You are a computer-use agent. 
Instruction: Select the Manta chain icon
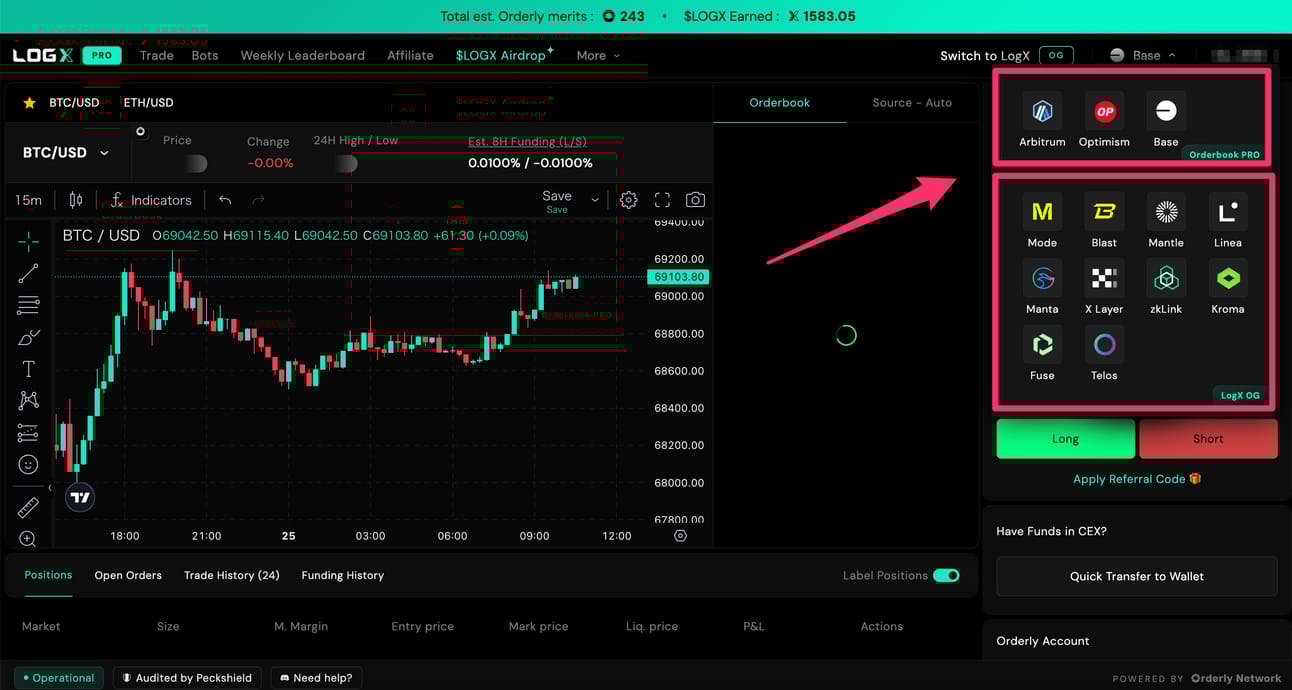1042,278
